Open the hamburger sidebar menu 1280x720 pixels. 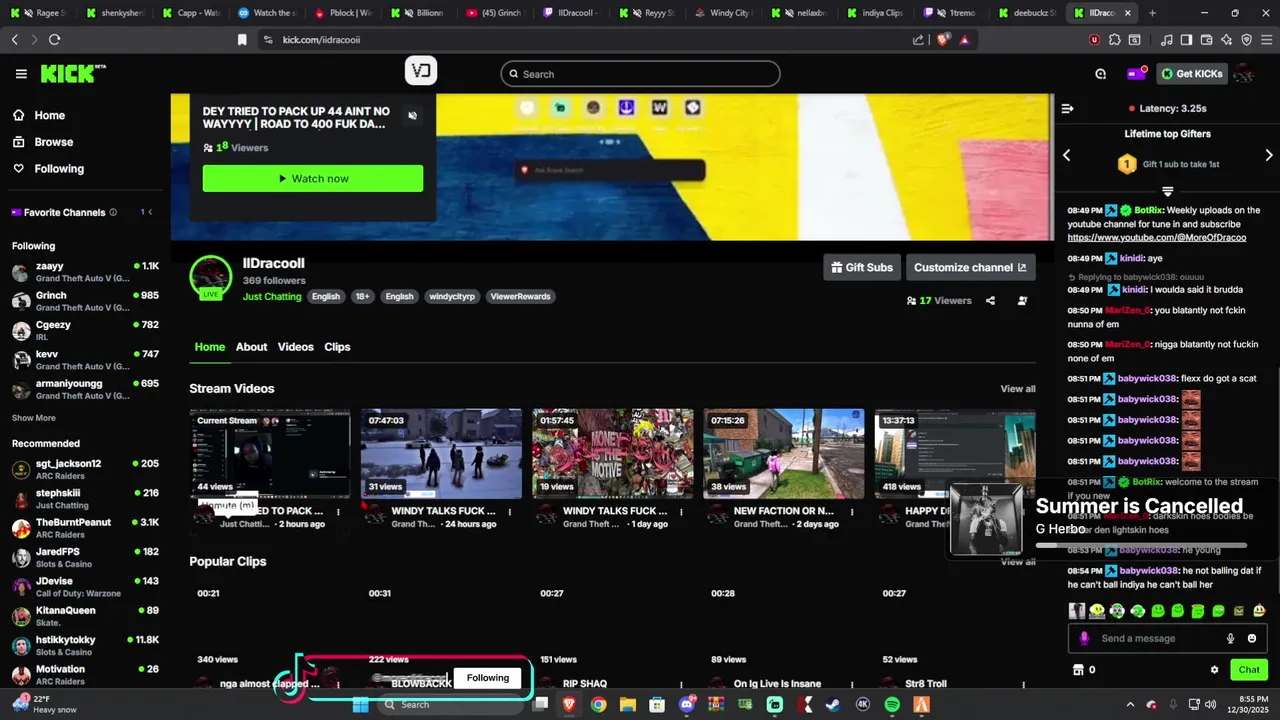click(21, 74)
